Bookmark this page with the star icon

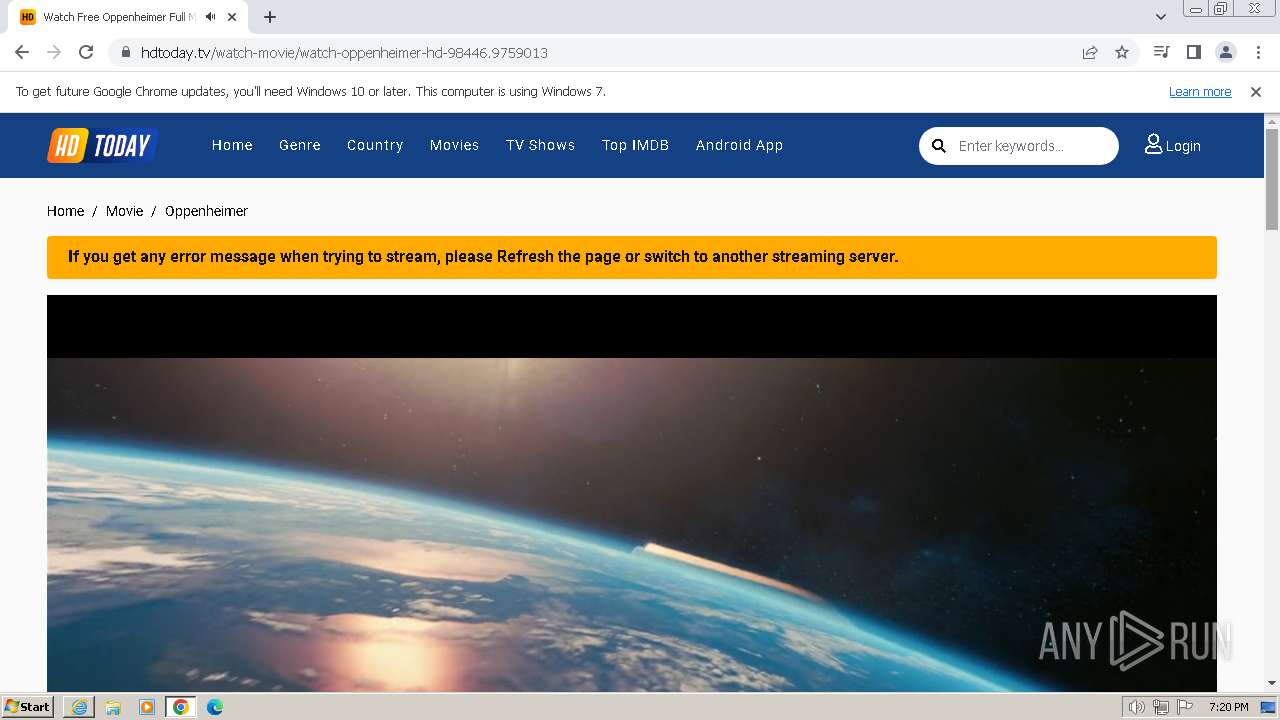[1122, 52]
